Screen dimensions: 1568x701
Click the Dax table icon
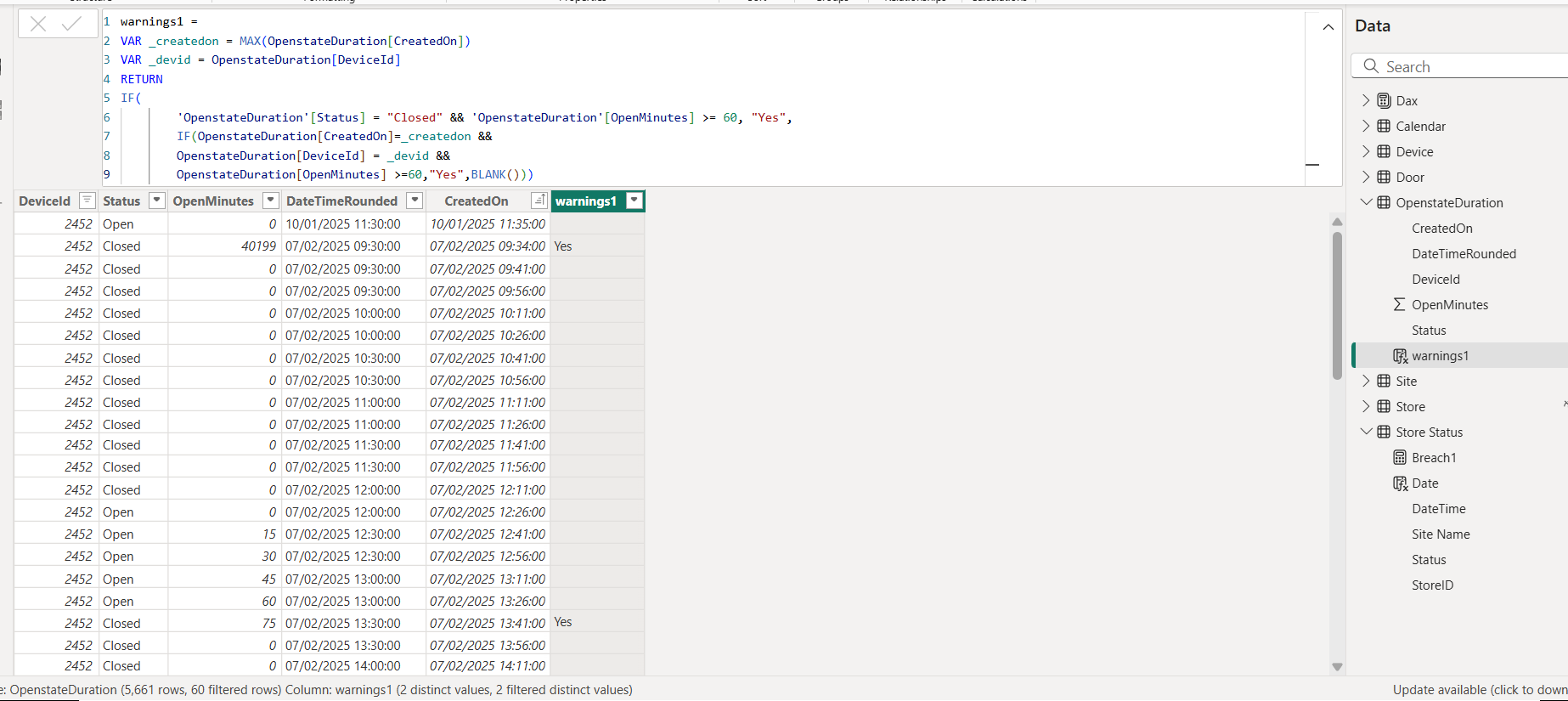click(x=1384, y=100)
